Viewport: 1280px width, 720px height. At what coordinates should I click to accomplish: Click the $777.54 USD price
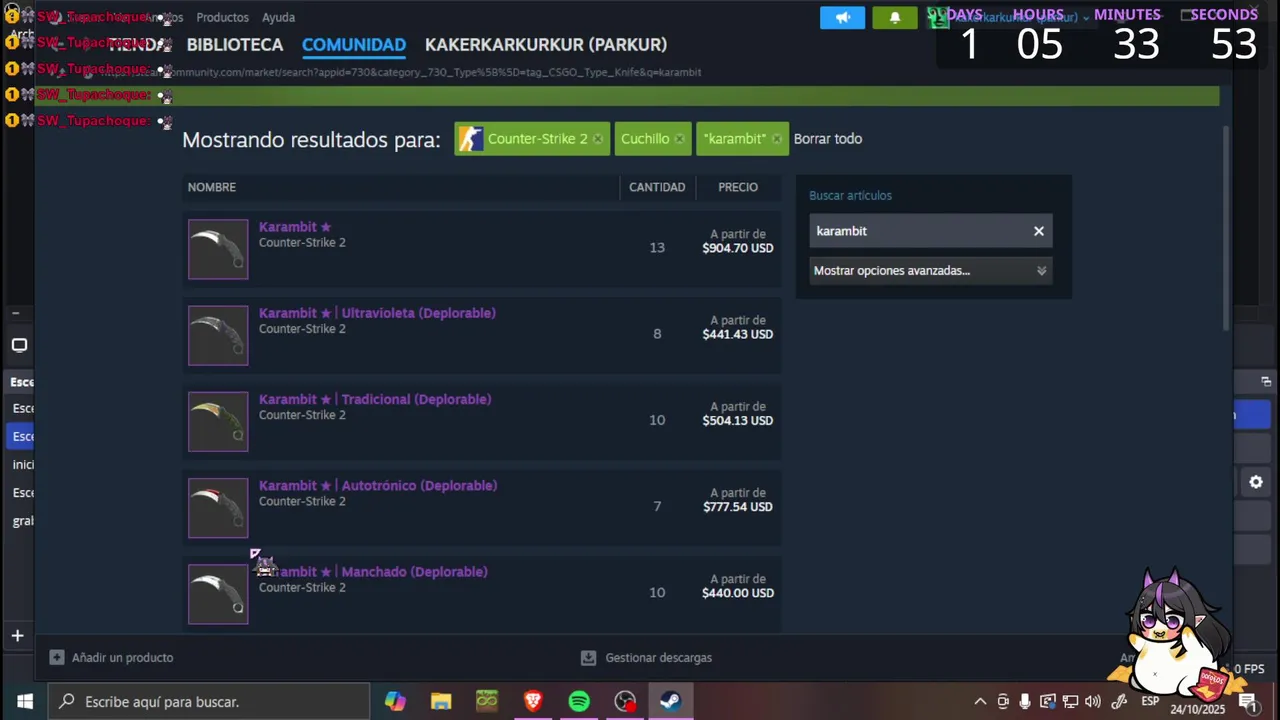click(737, 507)
